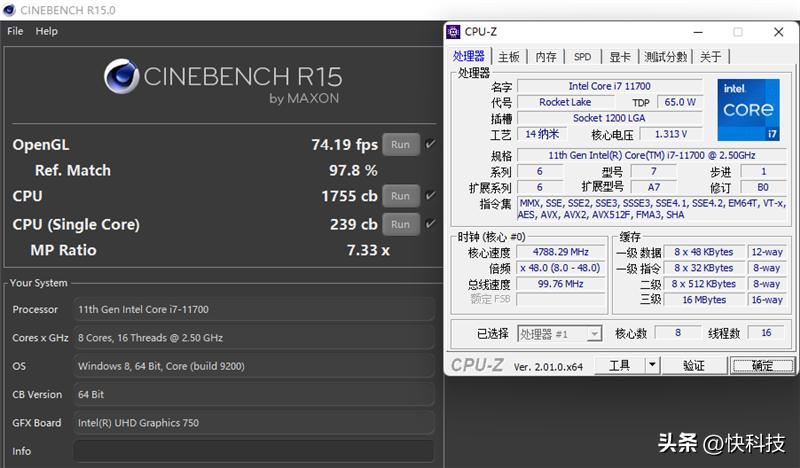
Task: Run the CPU benchmark
Action: tap(401, 196)
